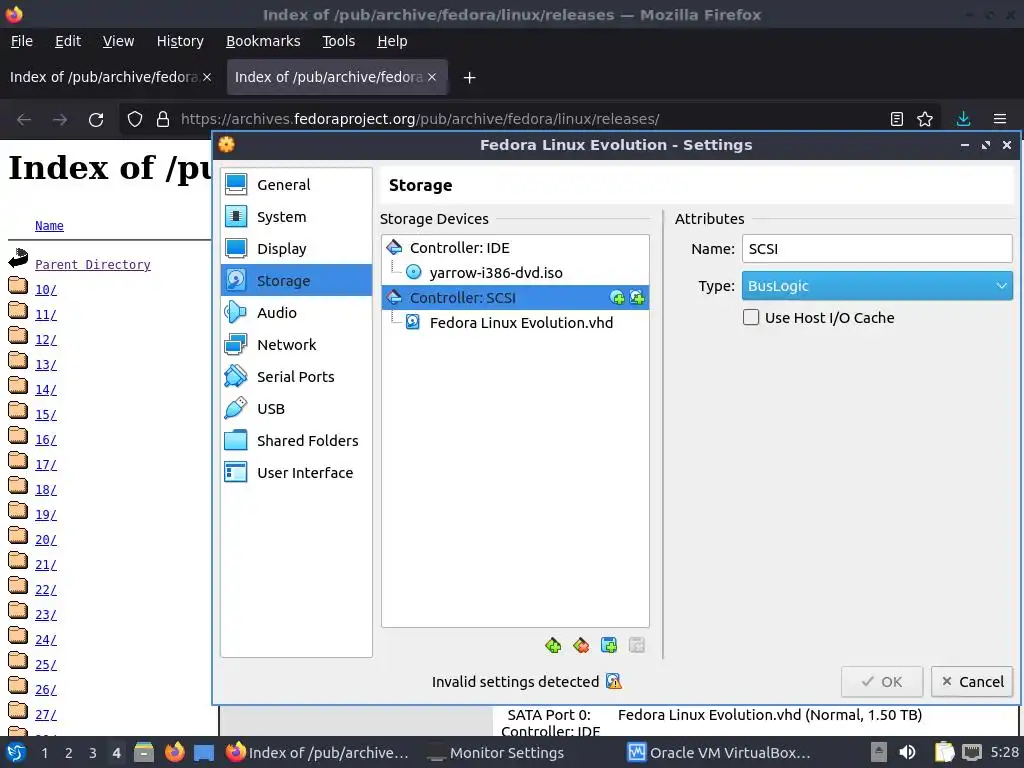Toggle Use Host I/O Cache checkbox
The width and height of the screenshot is (1024, 768).
point(751,317)
